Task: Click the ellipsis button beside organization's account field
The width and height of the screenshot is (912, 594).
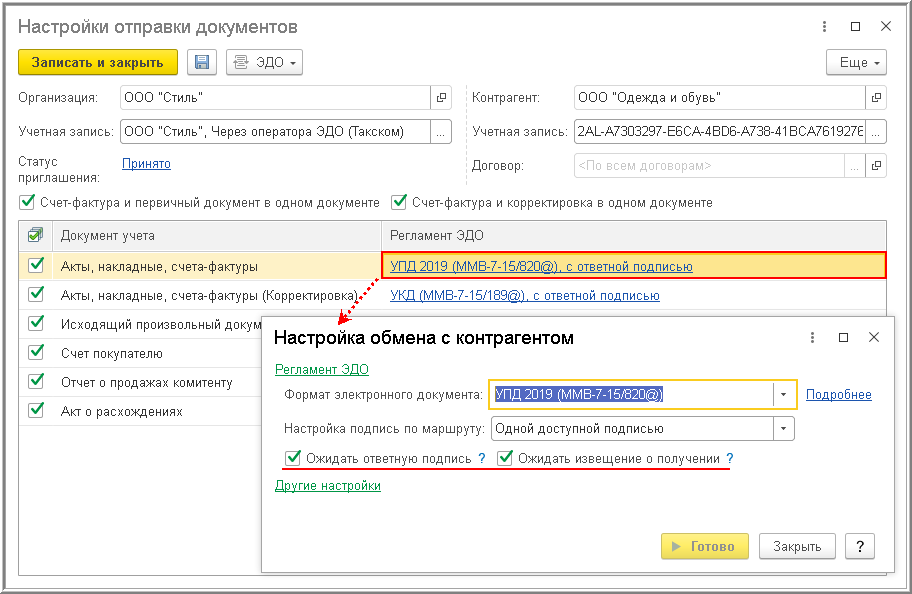Action: [441, 131]
